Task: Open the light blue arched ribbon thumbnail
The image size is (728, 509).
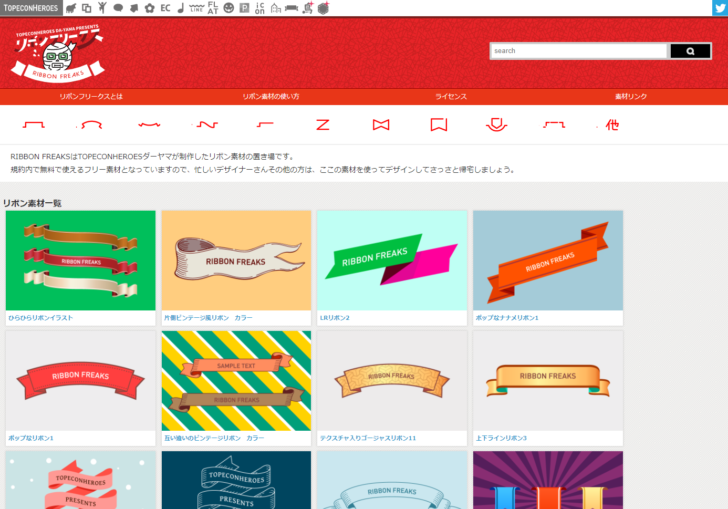Action: 392,480
